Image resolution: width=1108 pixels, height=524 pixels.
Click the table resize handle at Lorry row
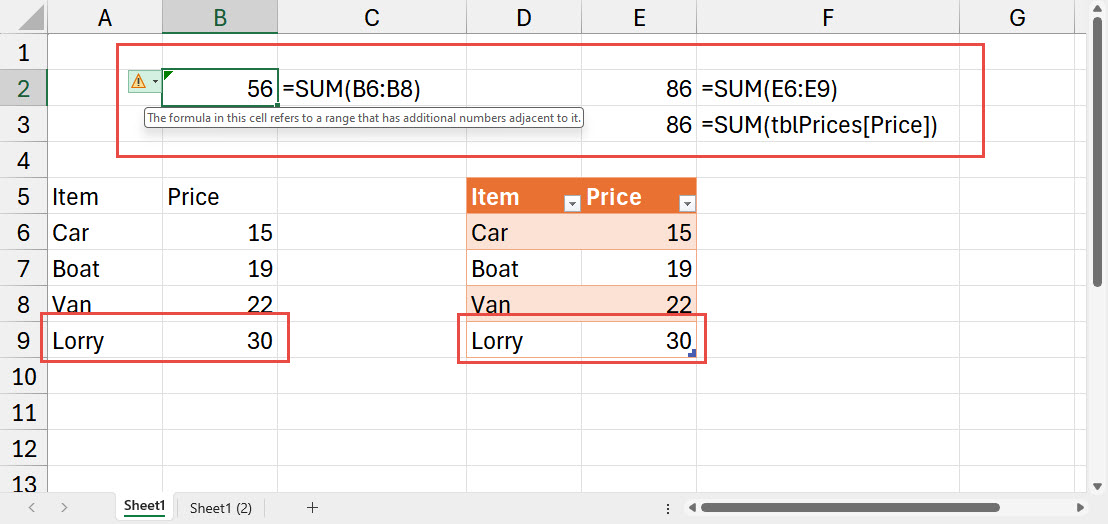[x=692, y=354]
